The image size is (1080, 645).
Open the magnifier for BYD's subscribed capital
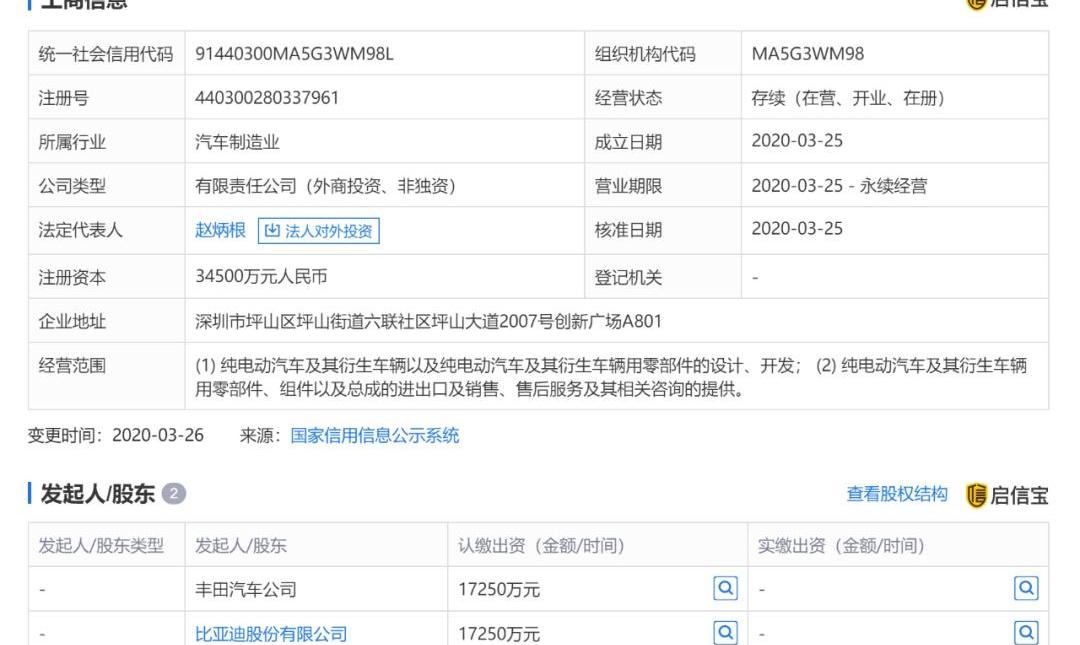pyautogui.click(x=725, y=632)
